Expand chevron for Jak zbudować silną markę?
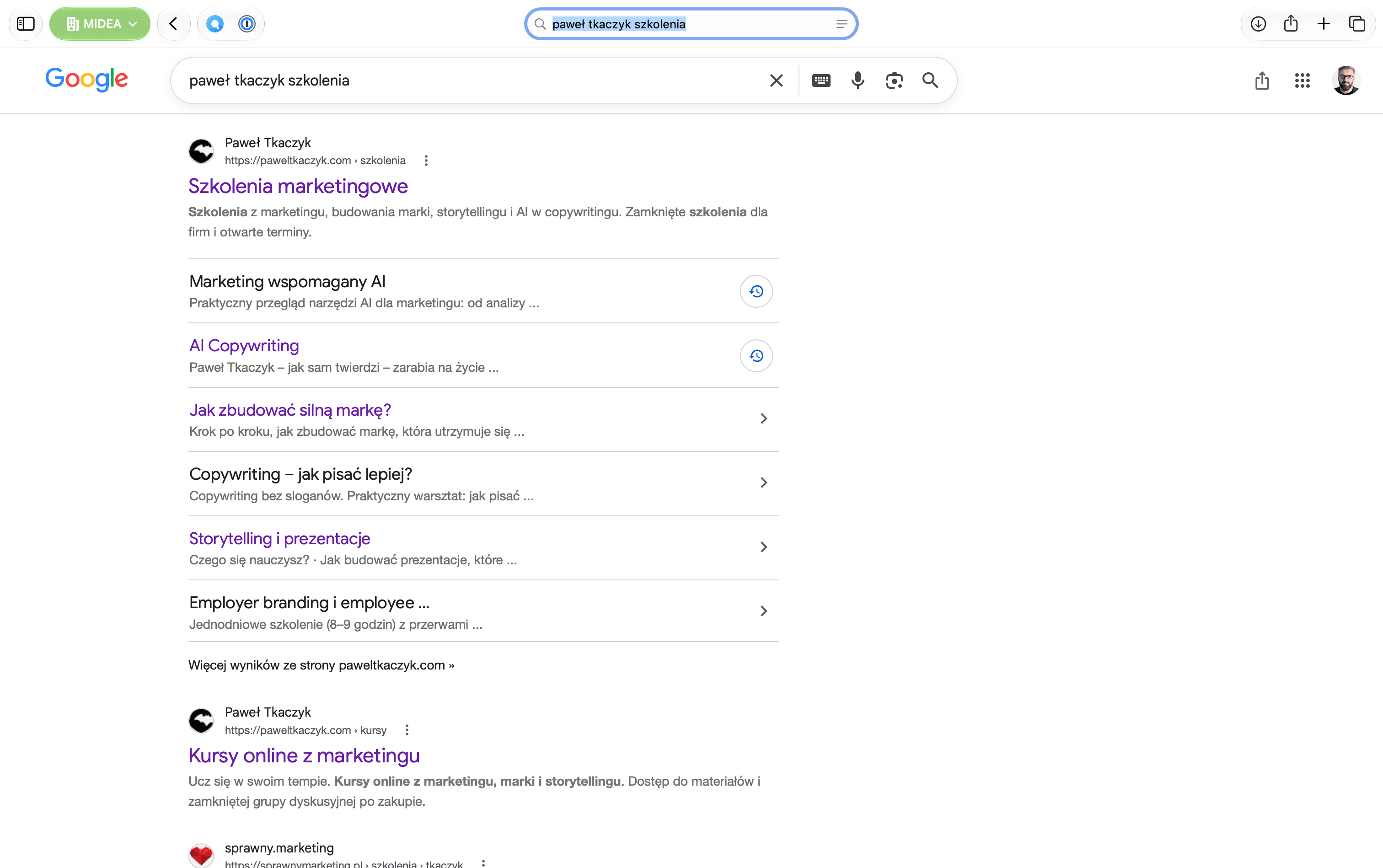Screen dimensions: 1383x868 (x=764, y=418)
